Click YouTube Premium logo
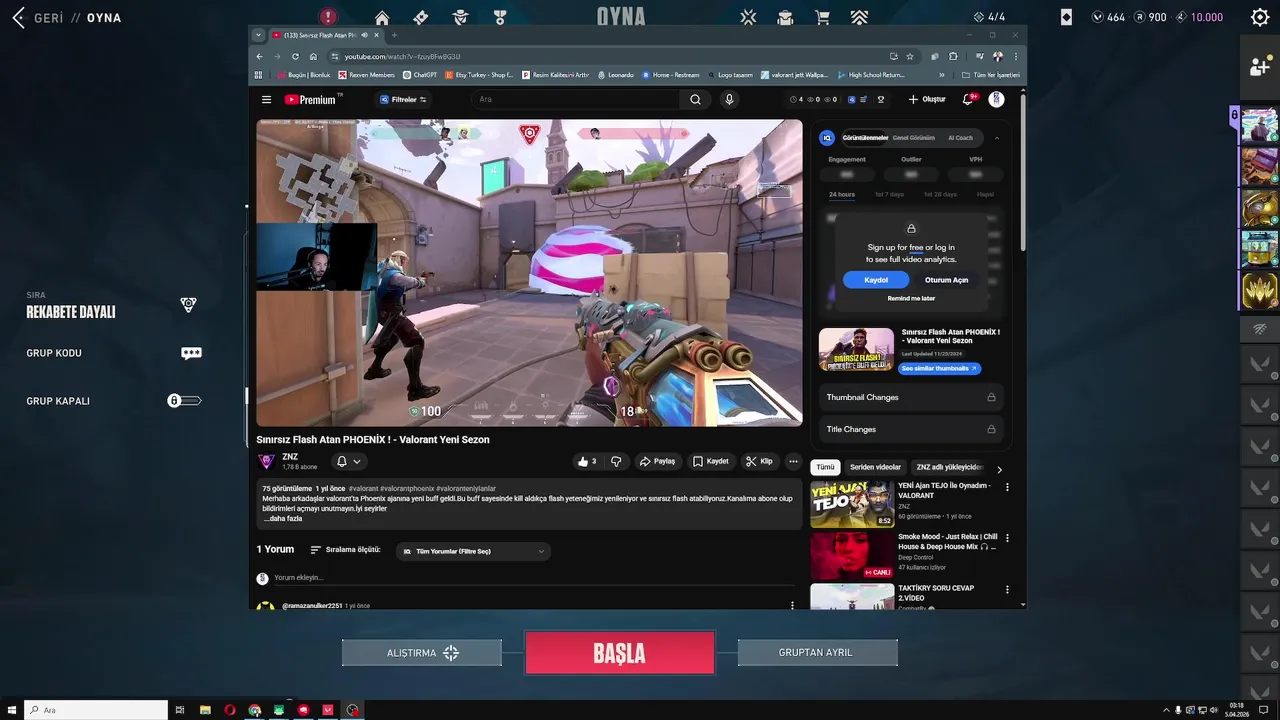Viewport: 1280px width, 720px height. (x=312, y=99)
